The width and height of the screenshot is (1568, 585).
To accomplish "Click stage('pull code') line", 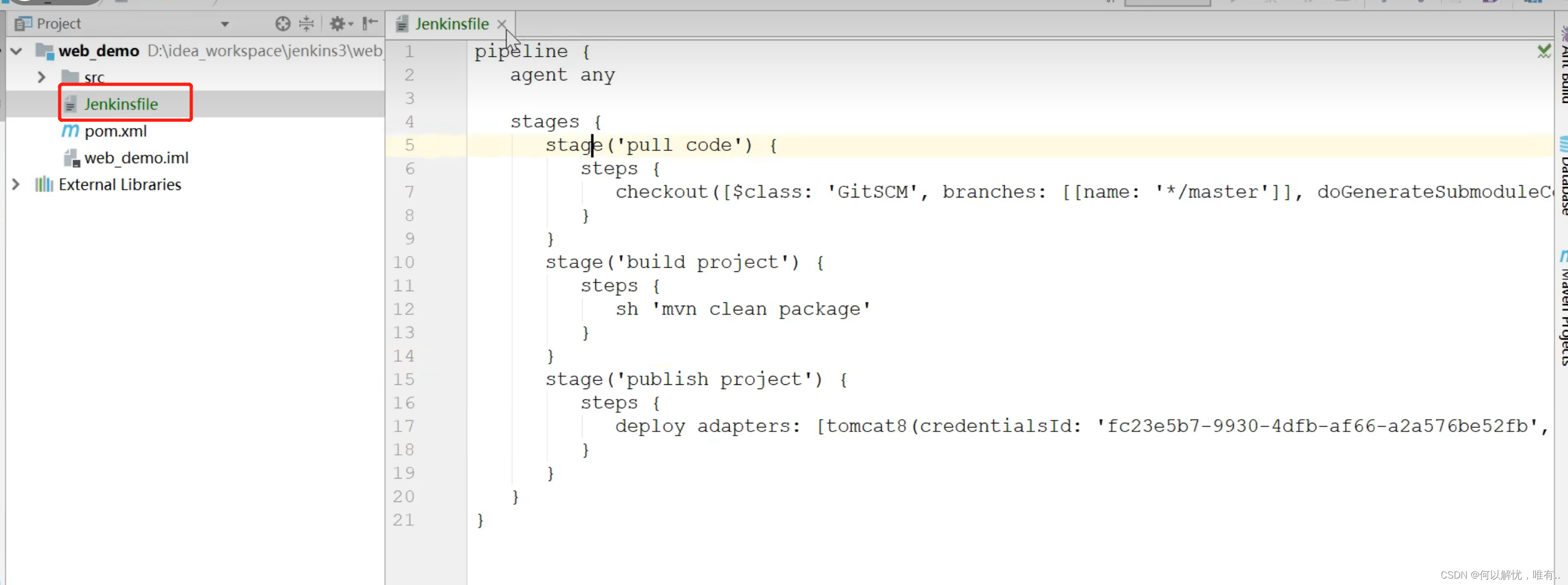I will (x=661, y=145).
